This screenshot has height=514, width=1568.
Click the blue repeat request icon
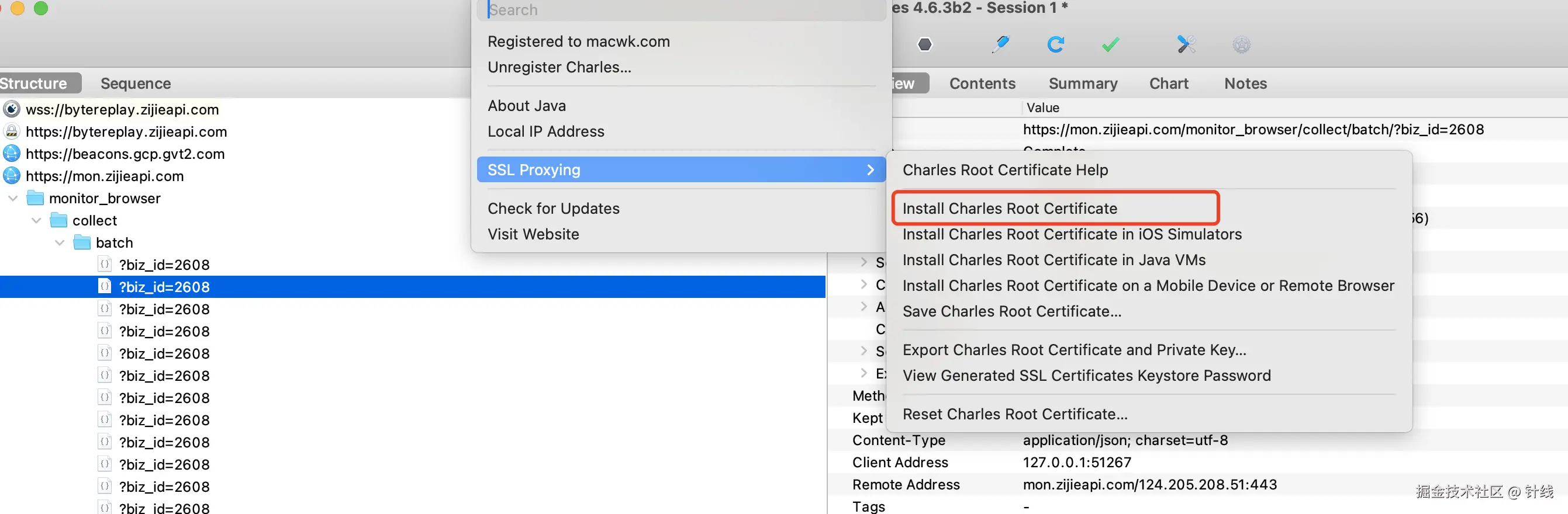coord(1055,44)
